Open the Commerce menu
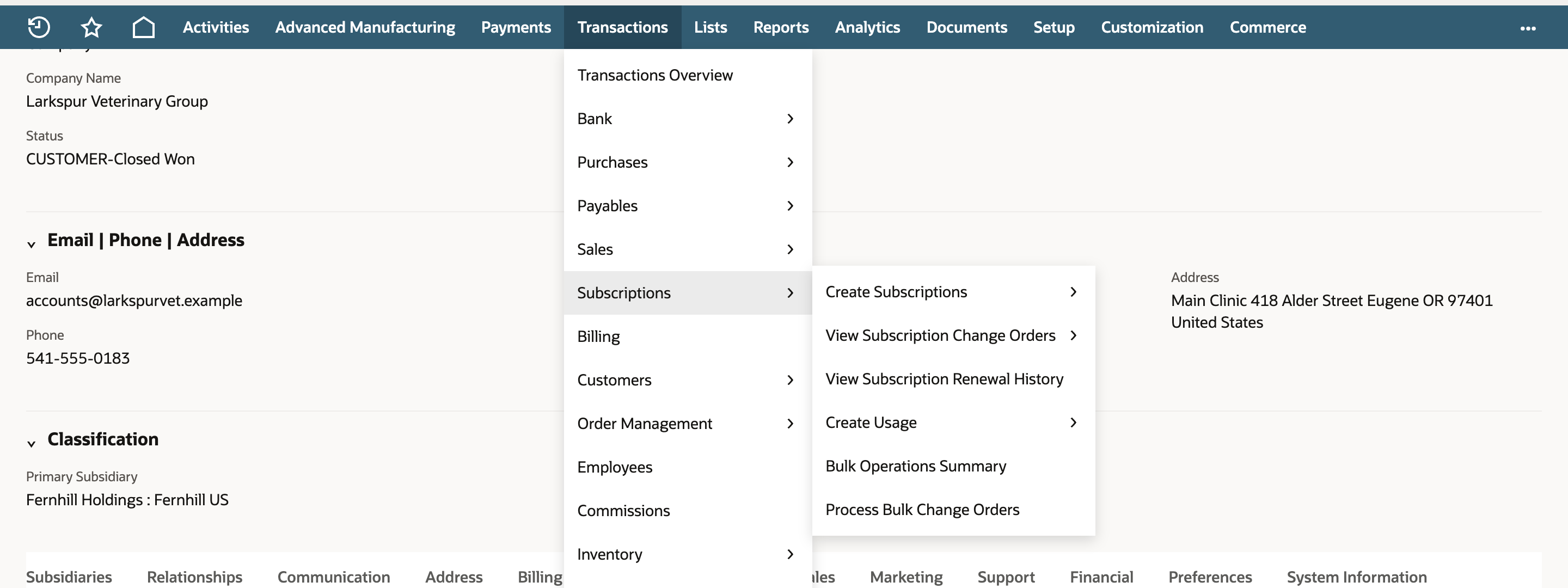The height and width of the screenshot is (588, 1568). tap(1268, 27)
